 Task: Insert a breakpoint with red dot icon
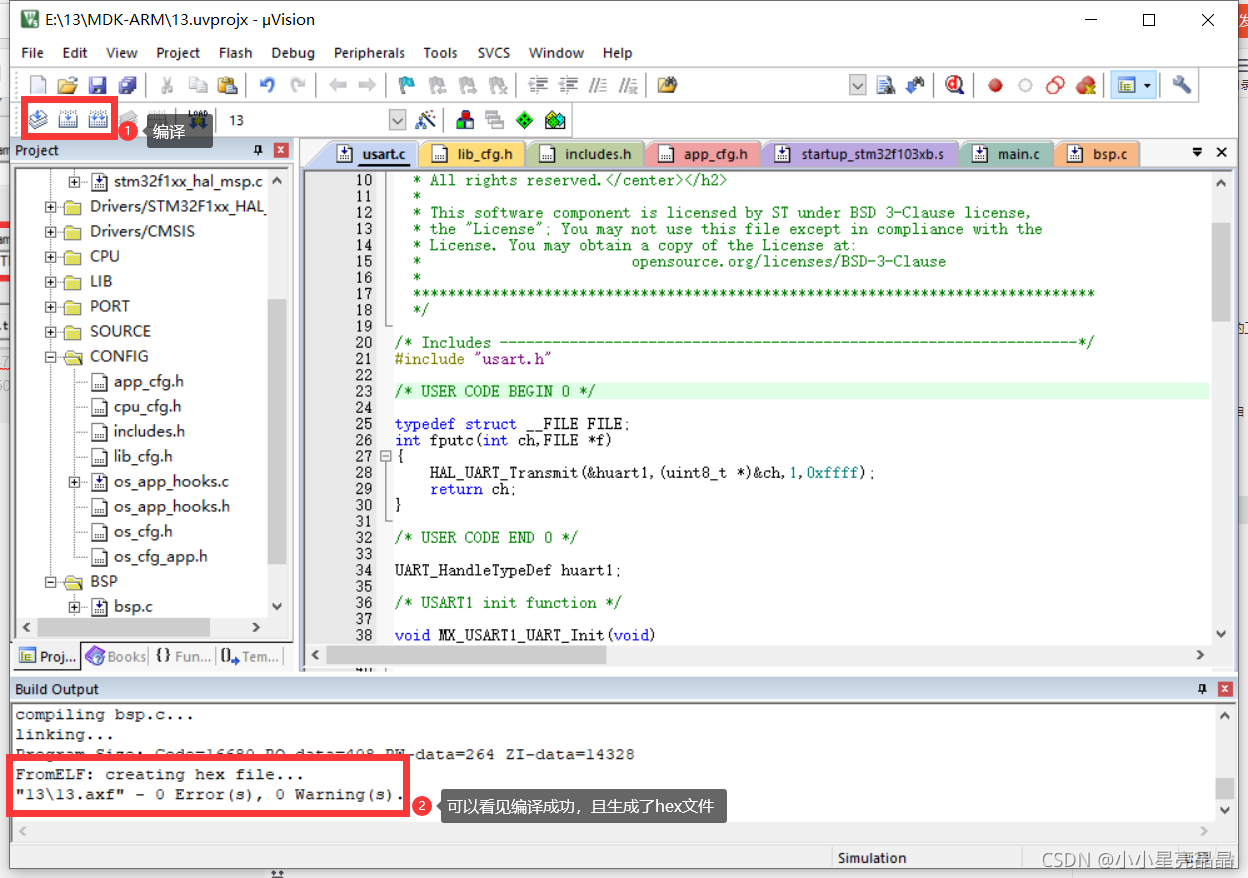click(x=995, y=86)
